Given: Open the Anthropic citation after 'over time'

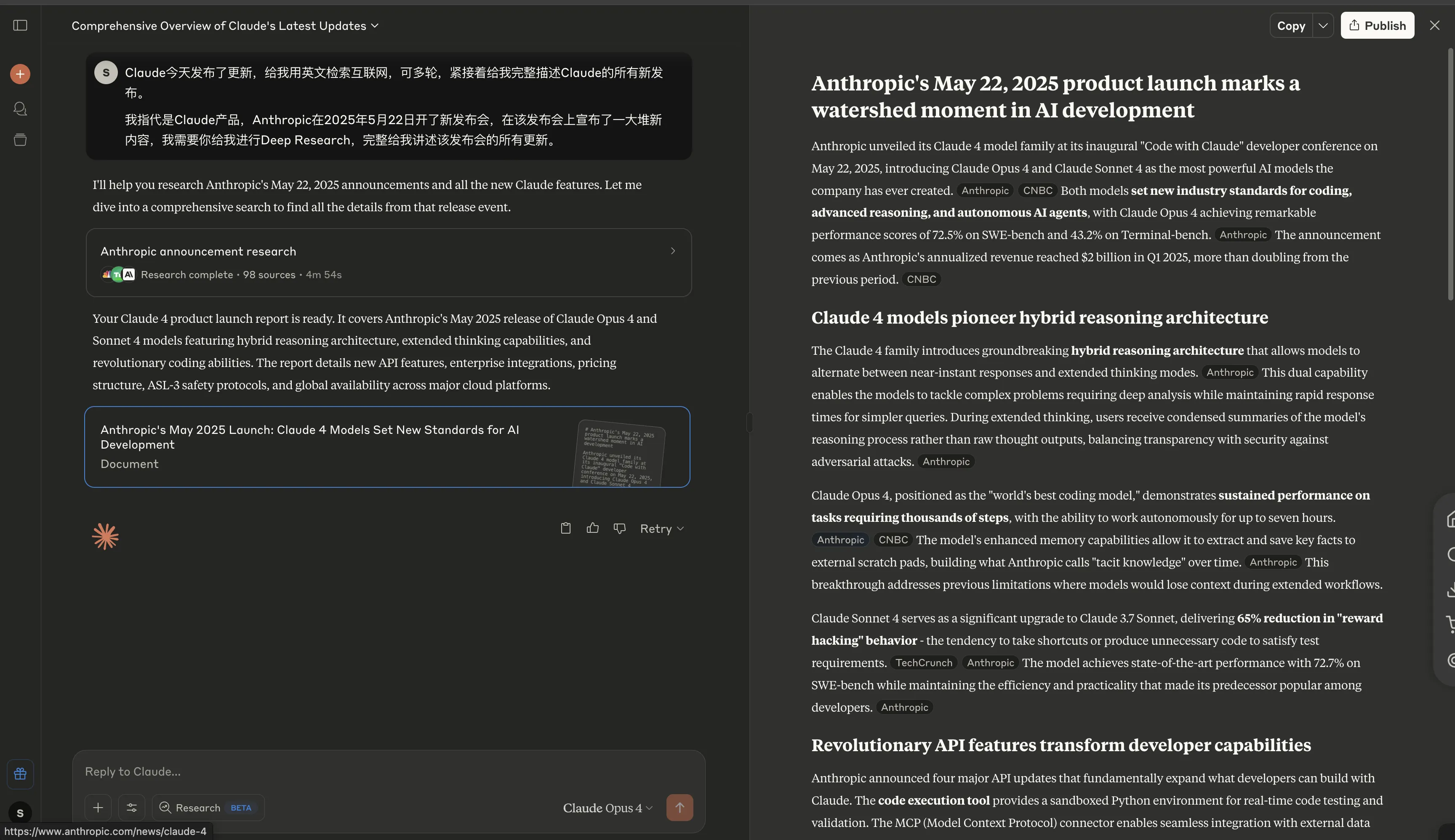Looking at the screenshot, I should point(1273,562).
